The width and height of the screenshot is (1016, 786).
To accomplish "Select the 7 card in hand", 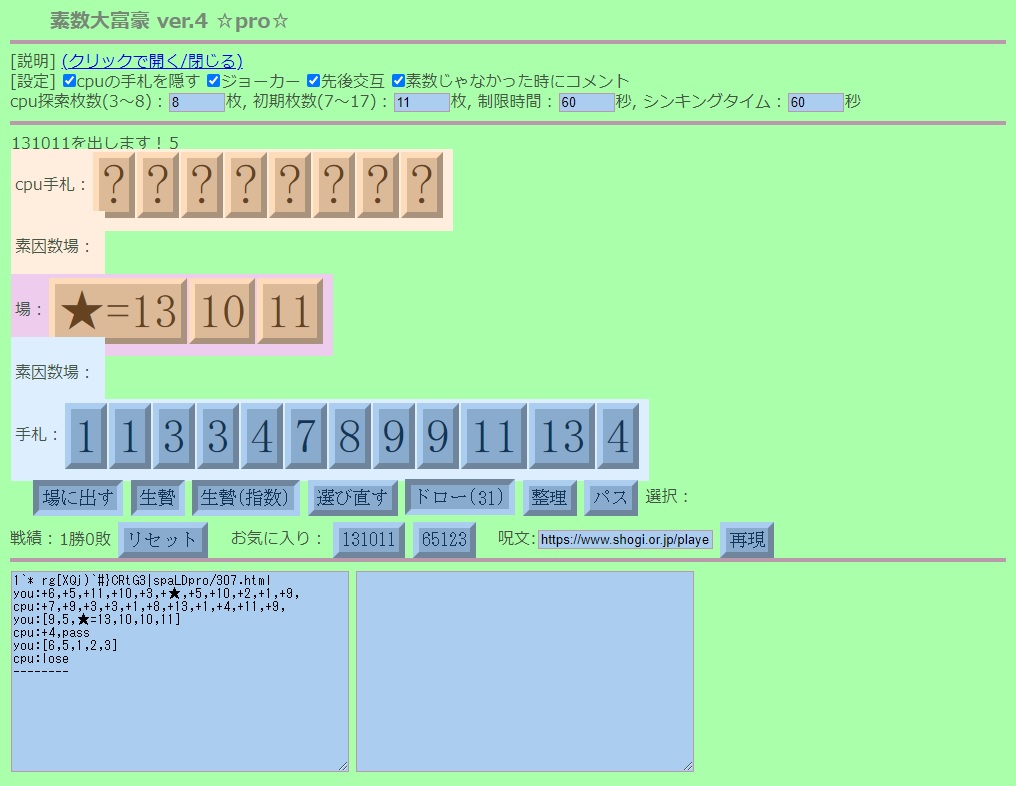I will tap(305, 435).
